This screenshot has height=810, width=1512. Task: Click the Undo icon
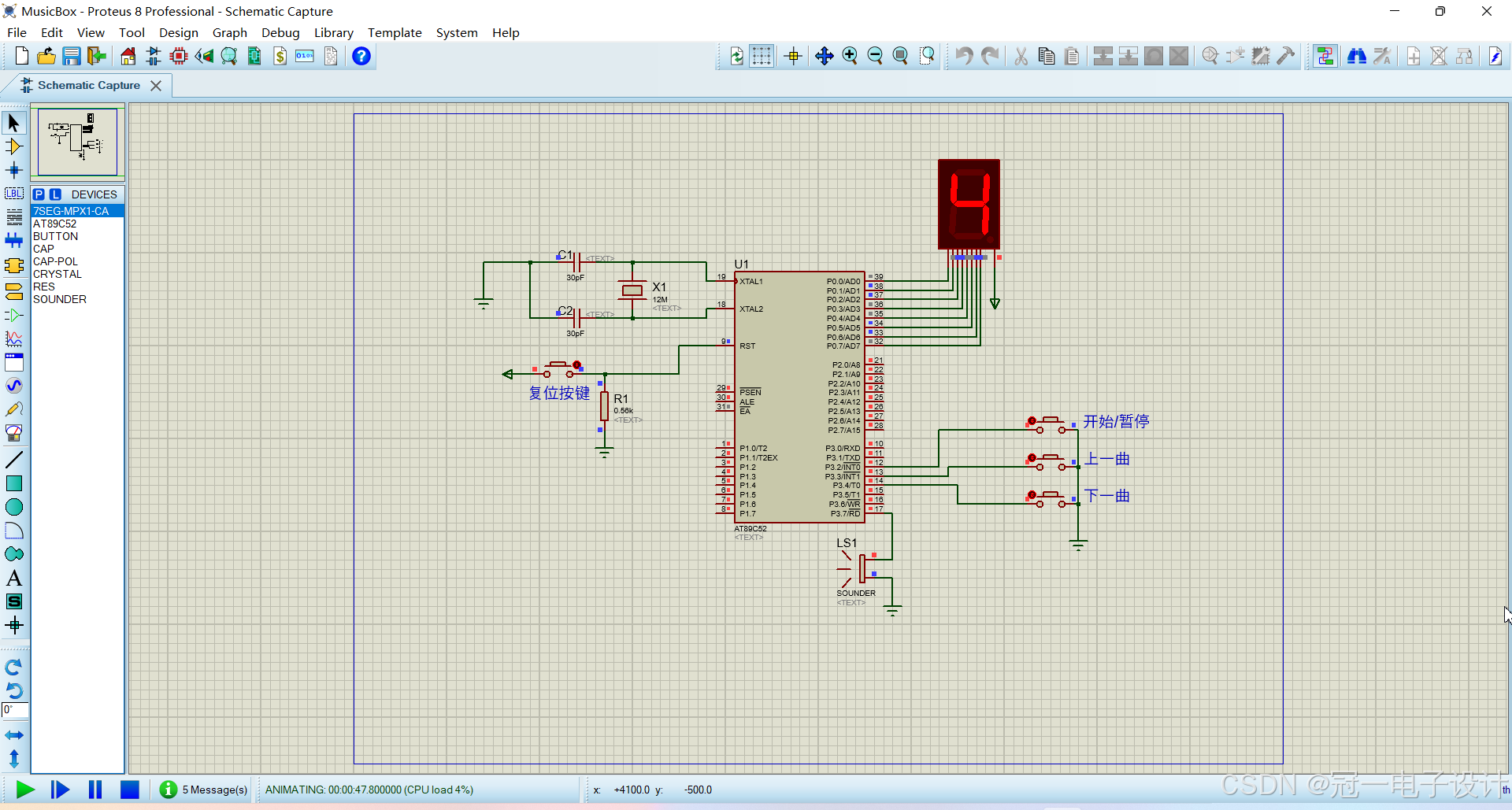[964, 56]
